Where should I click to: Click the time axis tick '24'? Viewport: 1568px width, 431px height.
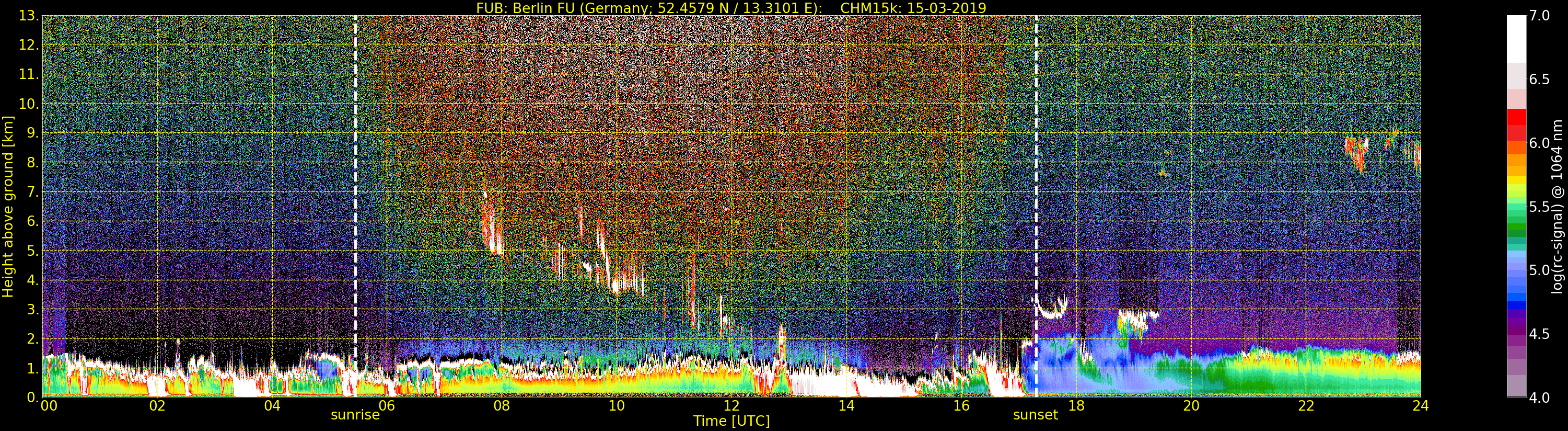click(x=1421, y=405)
